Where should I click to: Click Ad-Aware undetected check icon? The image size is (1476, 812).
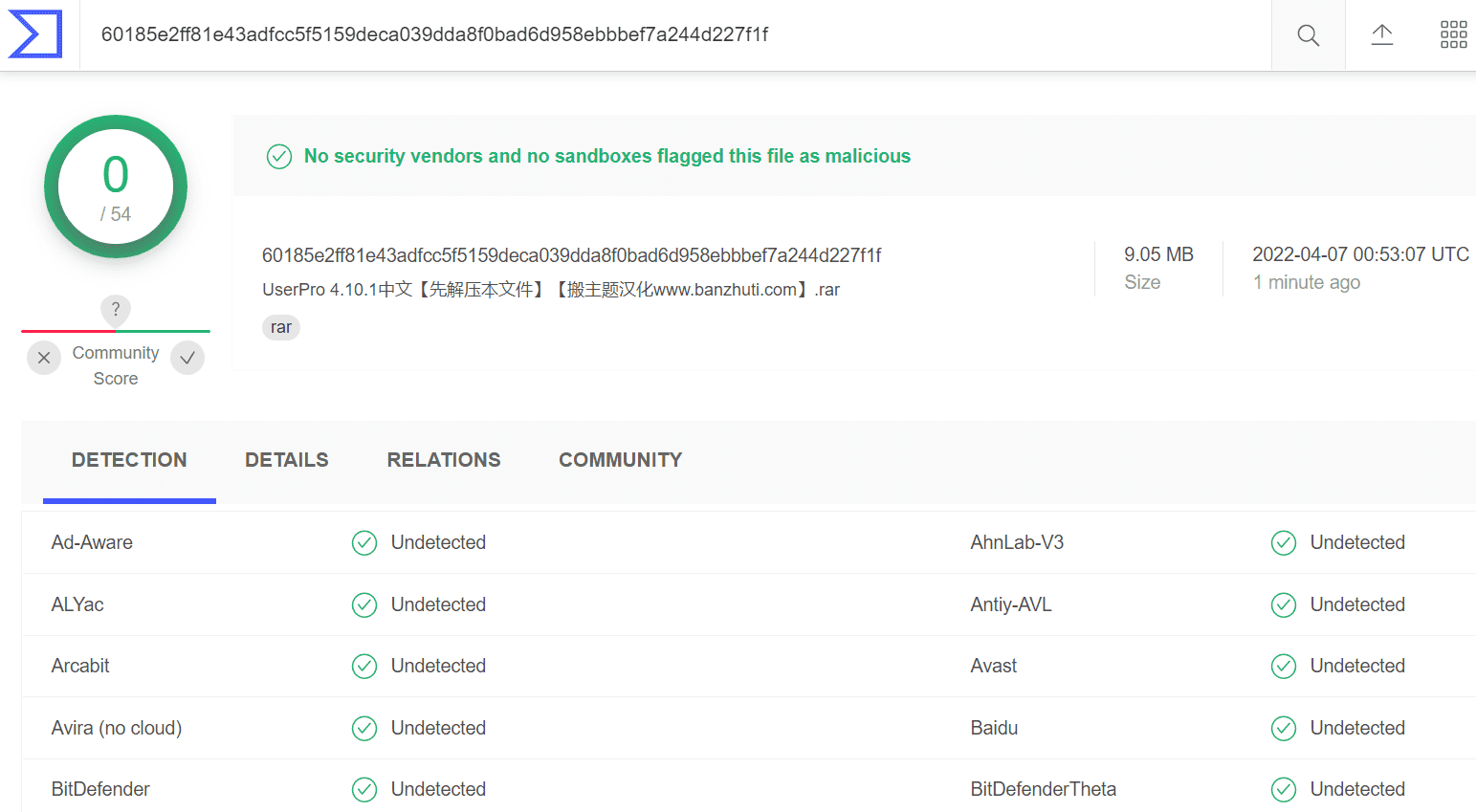364,543
